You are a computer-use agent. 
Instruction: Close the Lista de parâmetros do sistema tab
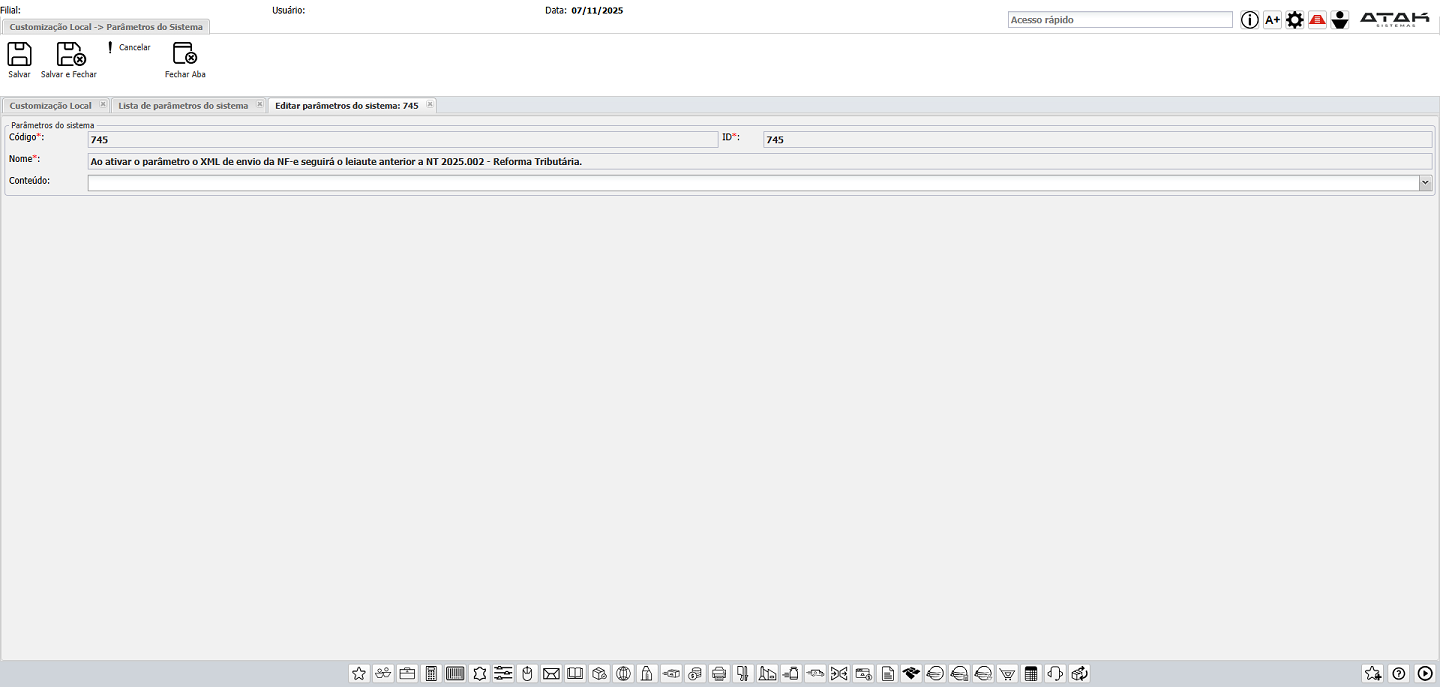tap(260, 104)
